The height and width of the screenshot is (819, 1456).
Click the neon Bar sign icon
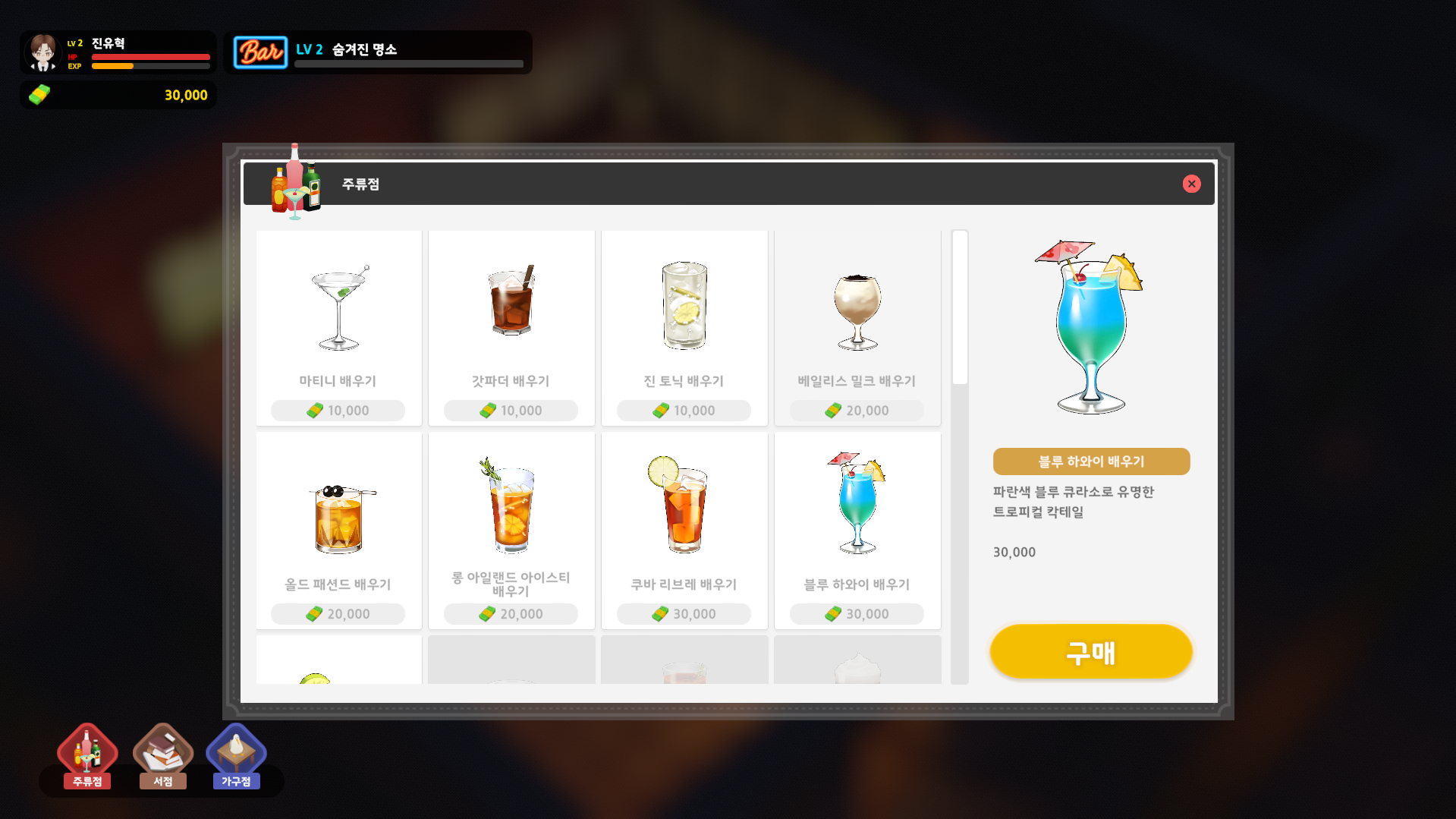260,52
